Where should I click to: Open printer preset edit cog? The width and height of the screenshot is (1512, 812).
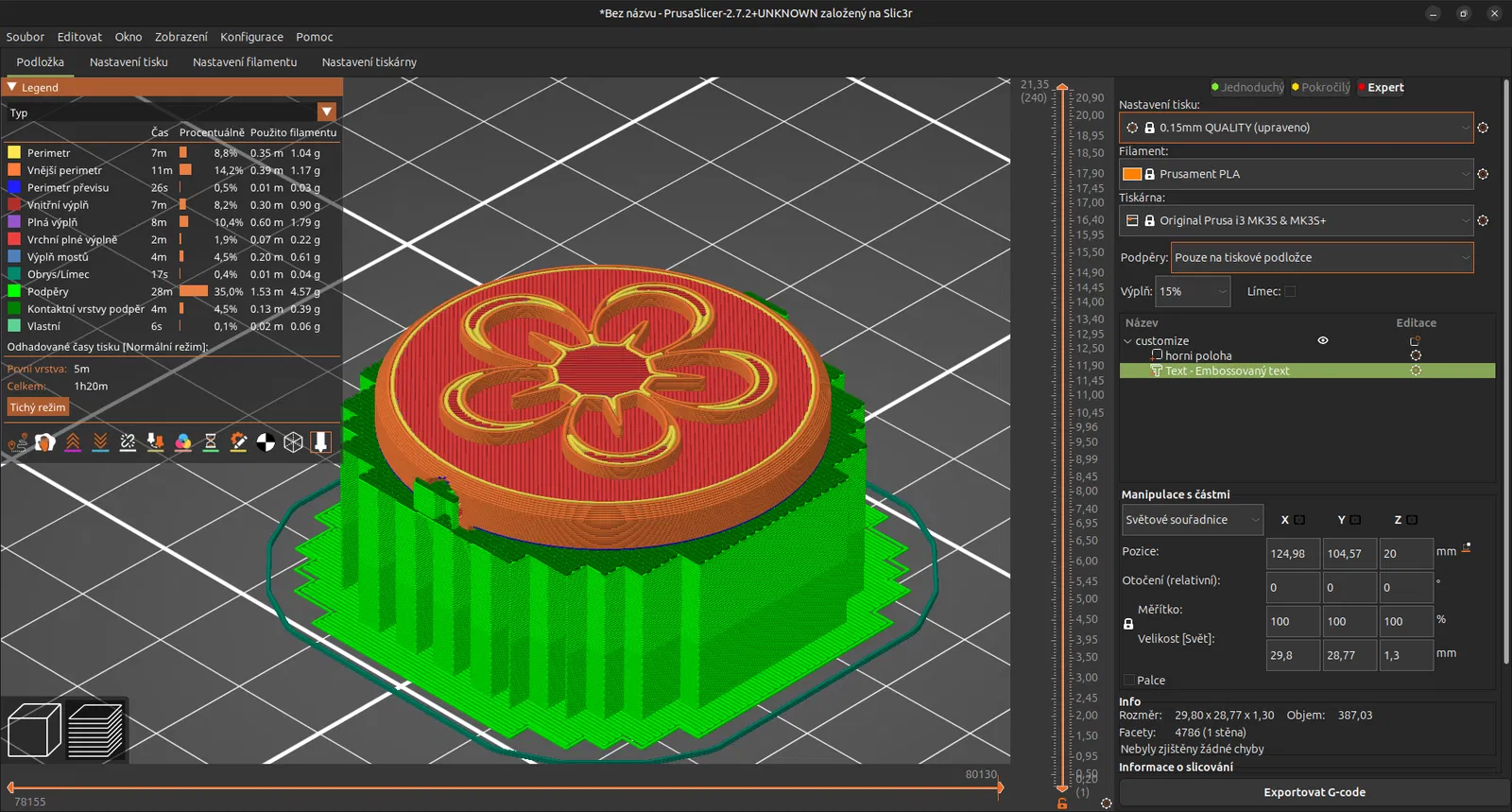(x=1483, y=220)
